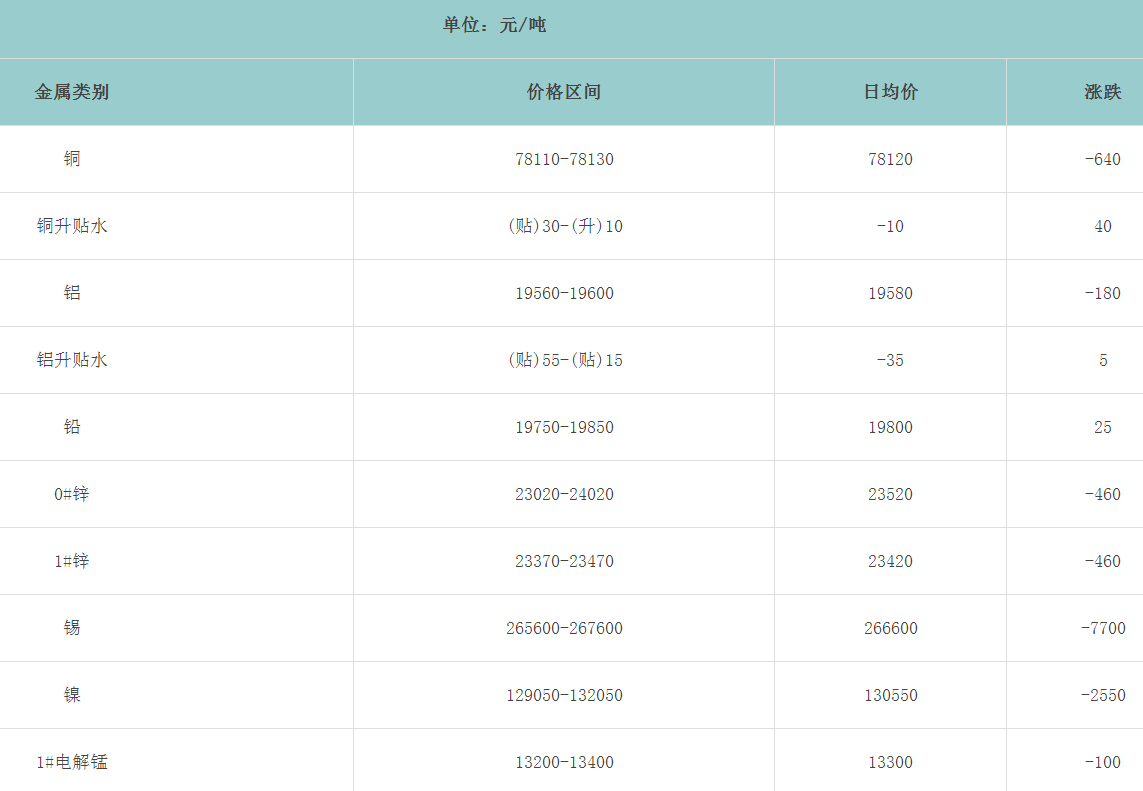Click the 单位：元/吨 unit caption

click(x=495, y=25)
